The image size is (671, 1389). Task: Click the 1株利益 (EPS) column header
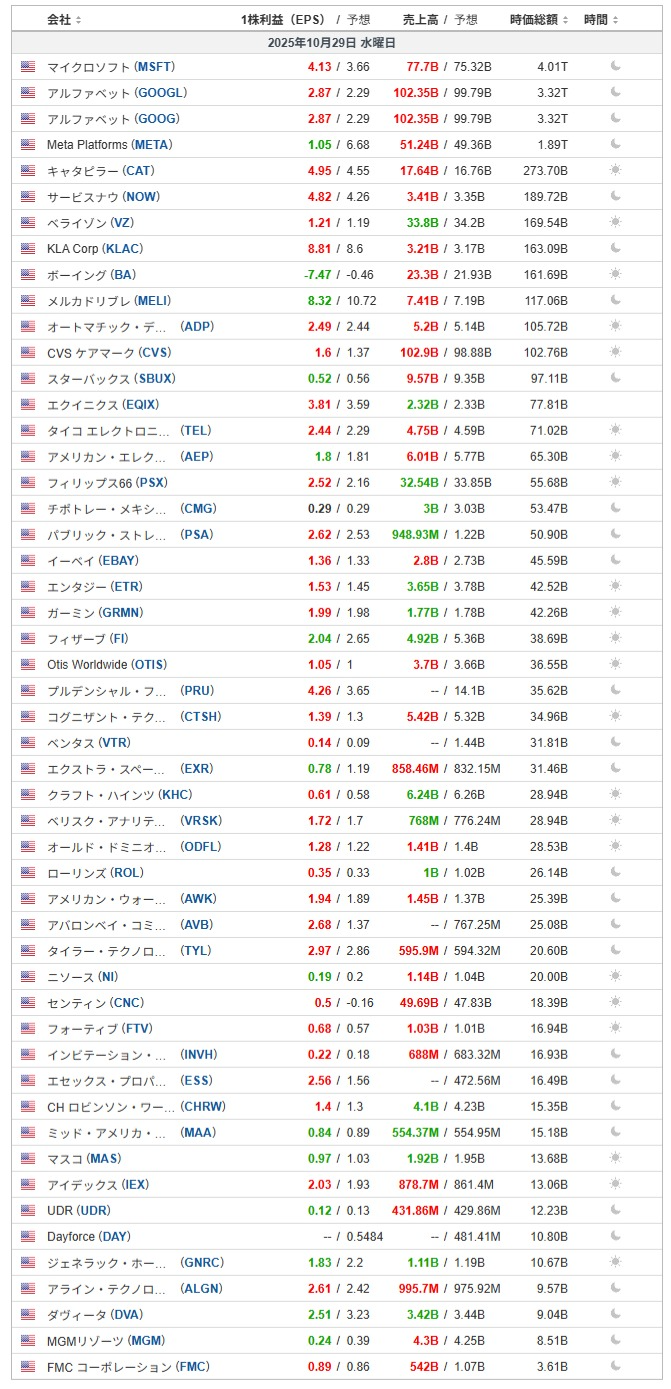[x=284, y=20]
